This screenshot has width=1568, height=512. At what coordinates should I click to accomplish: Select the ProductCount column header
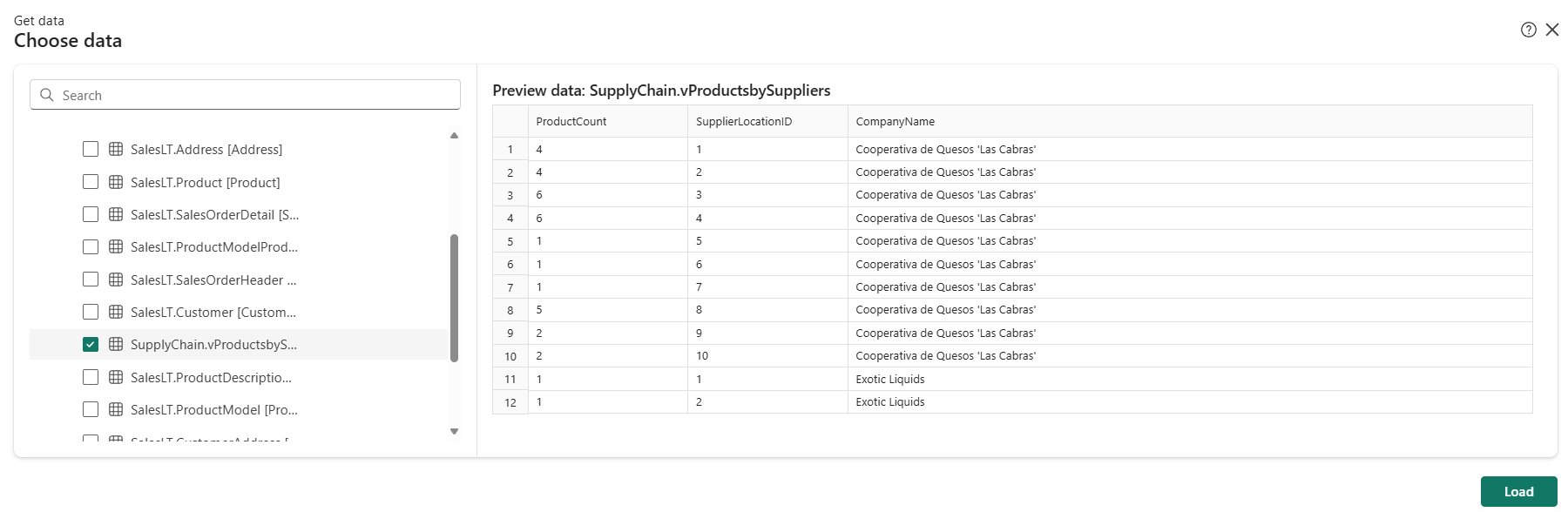pos(571,122)
